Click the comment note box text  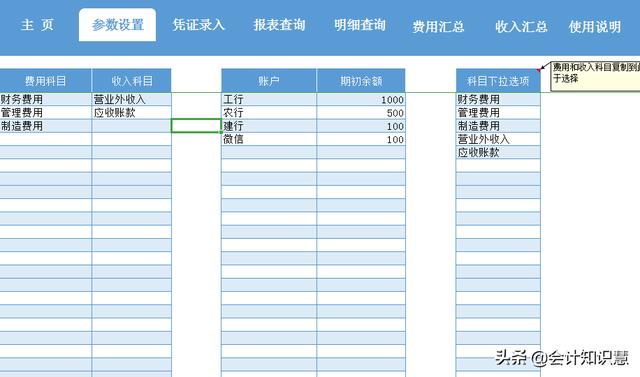(595, 76)
